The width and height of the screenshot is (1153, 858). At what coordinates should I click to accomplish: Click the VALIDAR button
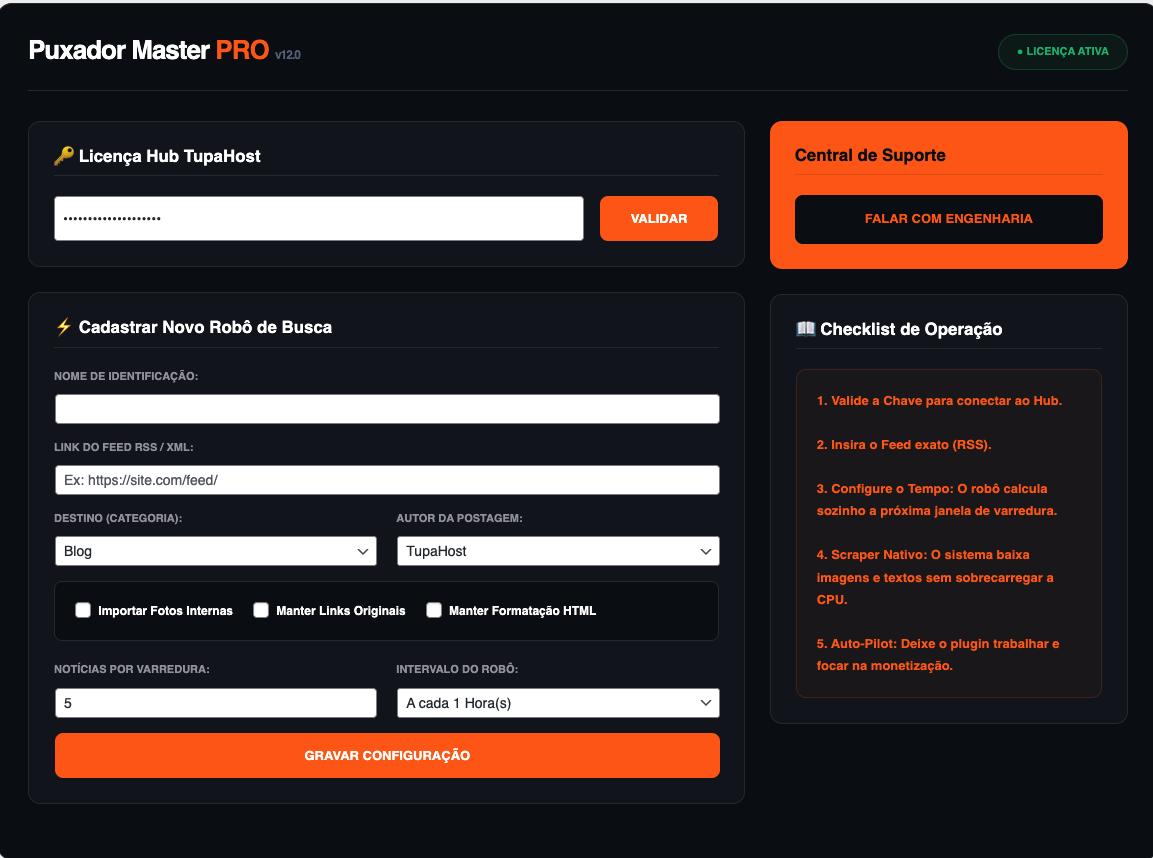pyautogui.click(x=658, y=218)
